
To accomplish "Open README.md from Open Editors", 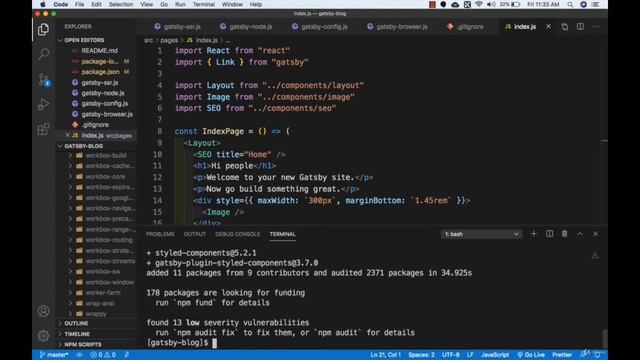I will [x=99, y=51].
